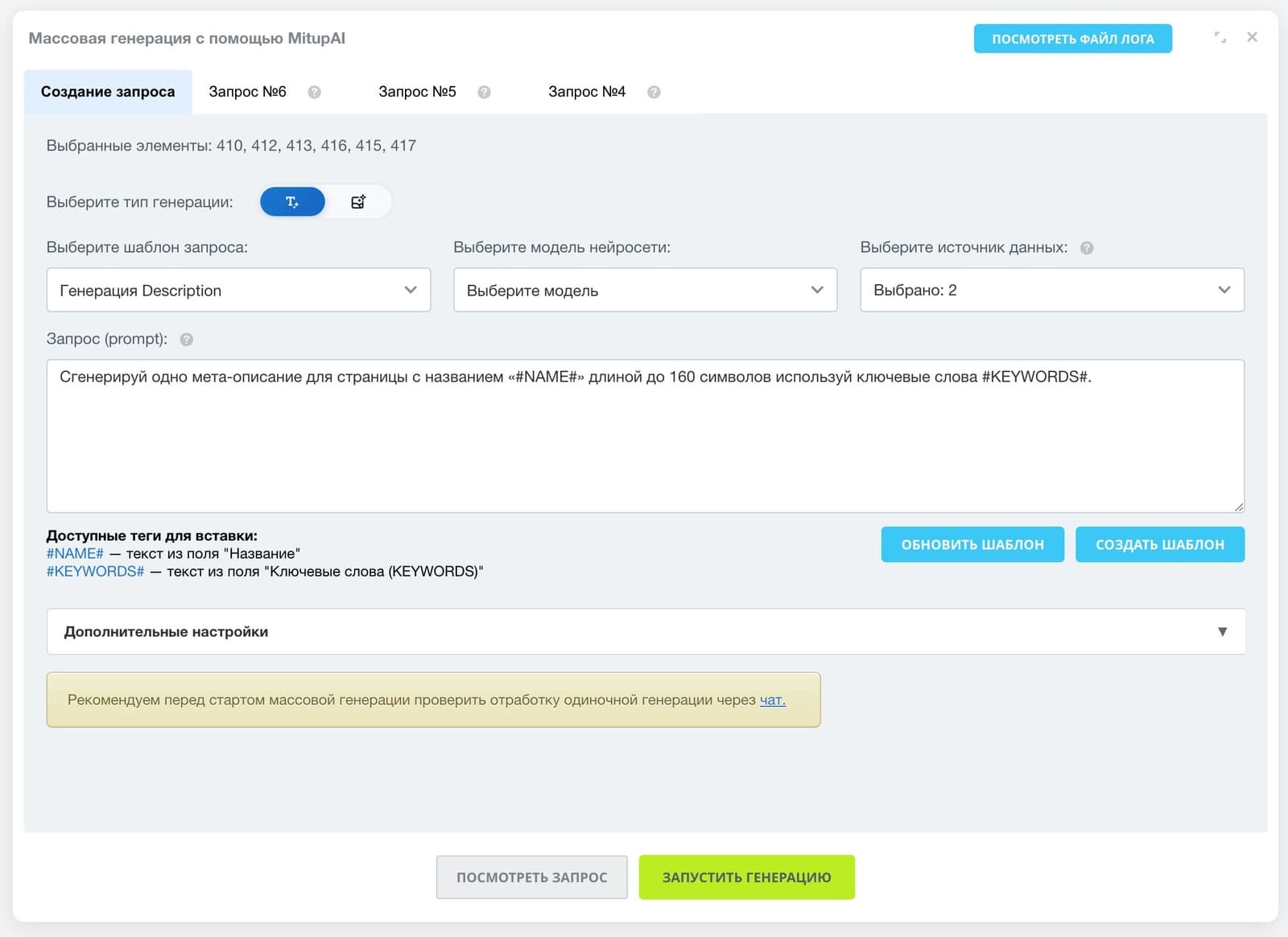Open the Запрос №6 tab
Image resolution: width=1288 pixels, height=937 pixels.
point(247,92)
